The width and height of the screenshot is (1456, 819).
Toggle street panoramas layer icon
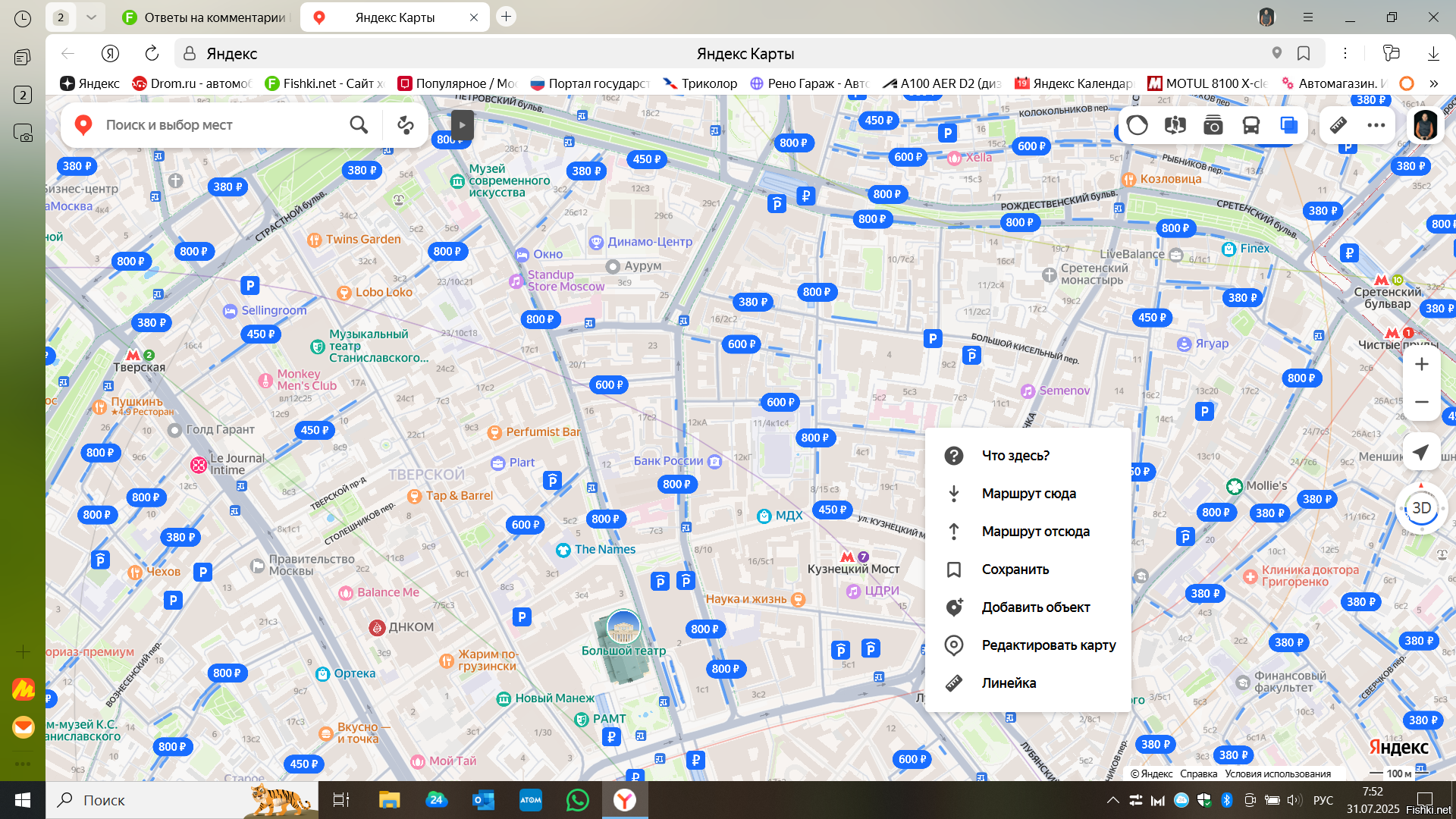tap(1175, 125)
